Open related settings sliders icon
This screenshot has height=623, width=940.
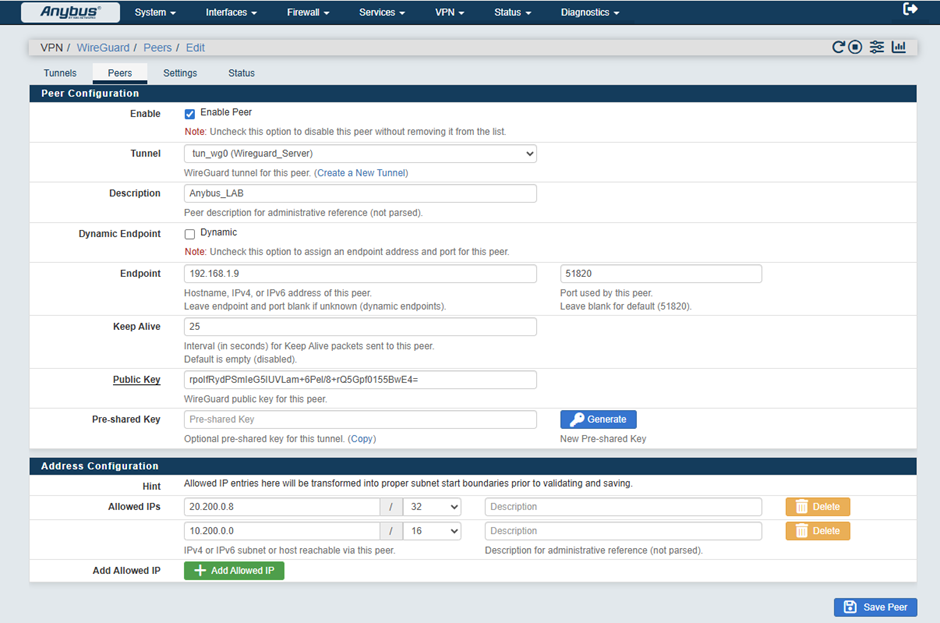[877, 47]
